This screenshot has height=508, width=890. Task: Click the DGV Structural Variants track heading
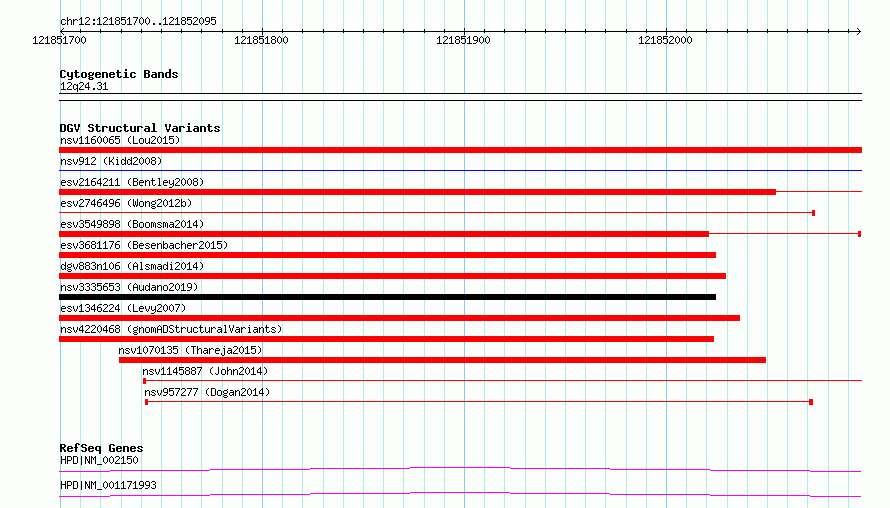[x=140, y=128]
